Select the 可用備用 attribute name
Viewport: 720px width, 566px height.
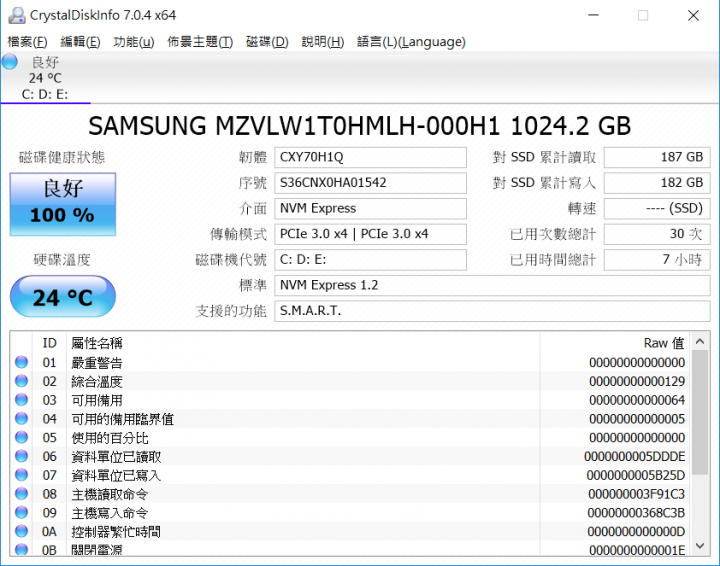pos(97,400)
